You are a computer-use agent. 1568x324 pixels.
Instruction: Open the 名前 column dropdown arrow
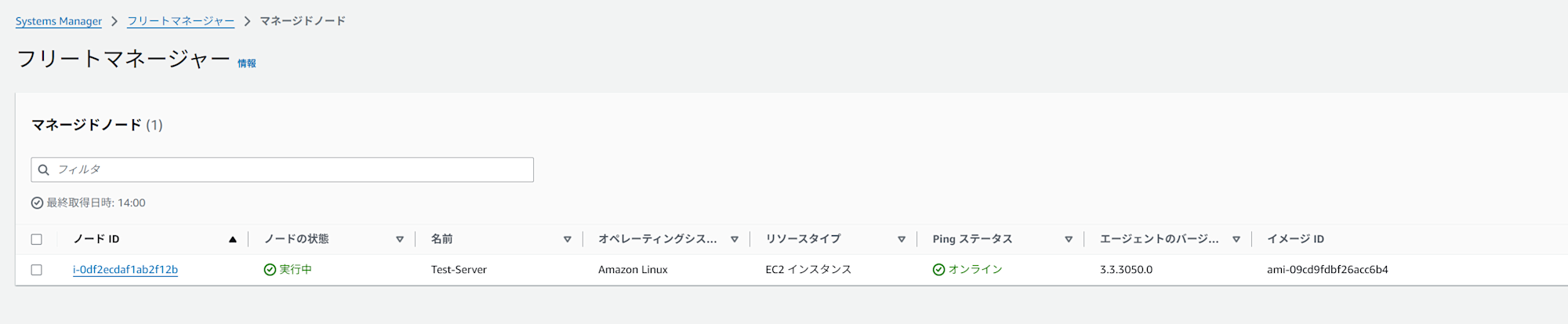568,239
